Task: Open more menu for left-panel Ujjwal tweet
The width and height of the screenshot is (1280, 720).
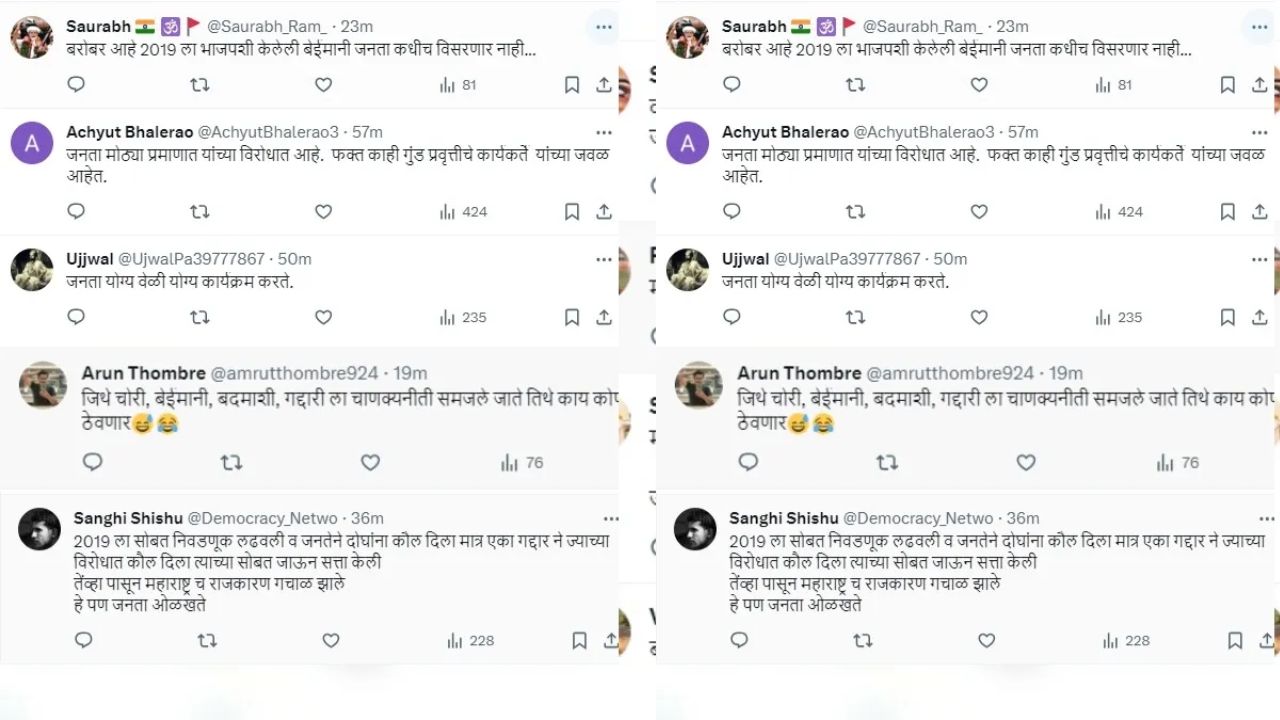Action: [603, 259]
